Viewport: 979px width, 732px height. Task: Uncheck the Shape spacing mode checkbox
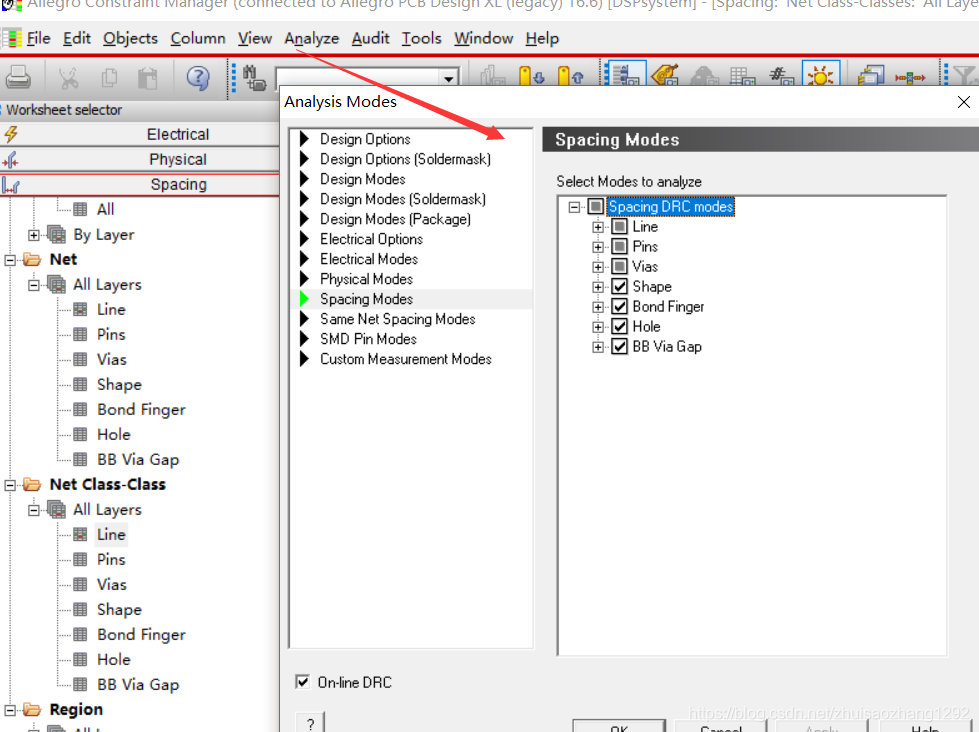(x=620, y=287)
